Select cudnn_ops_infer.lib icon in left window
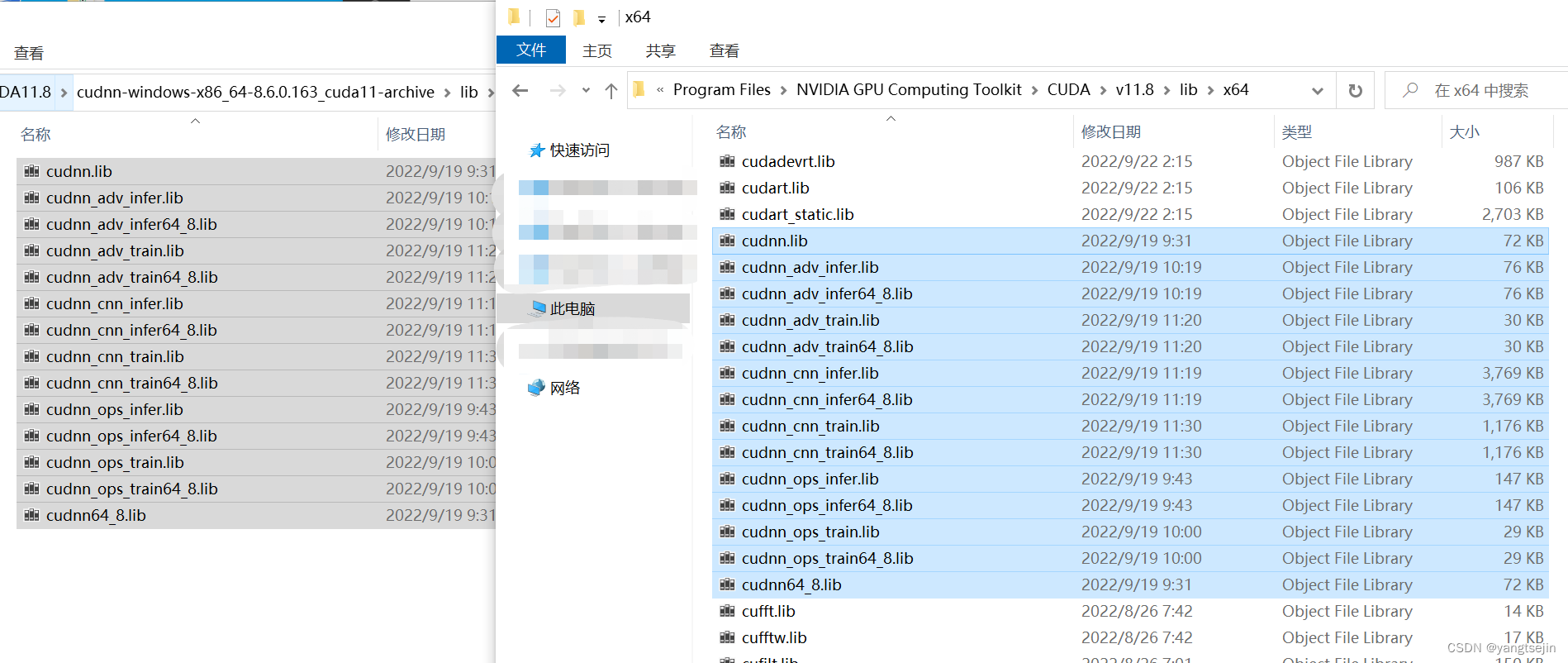This screenshot has width=1568, height=663. (31, 409)
